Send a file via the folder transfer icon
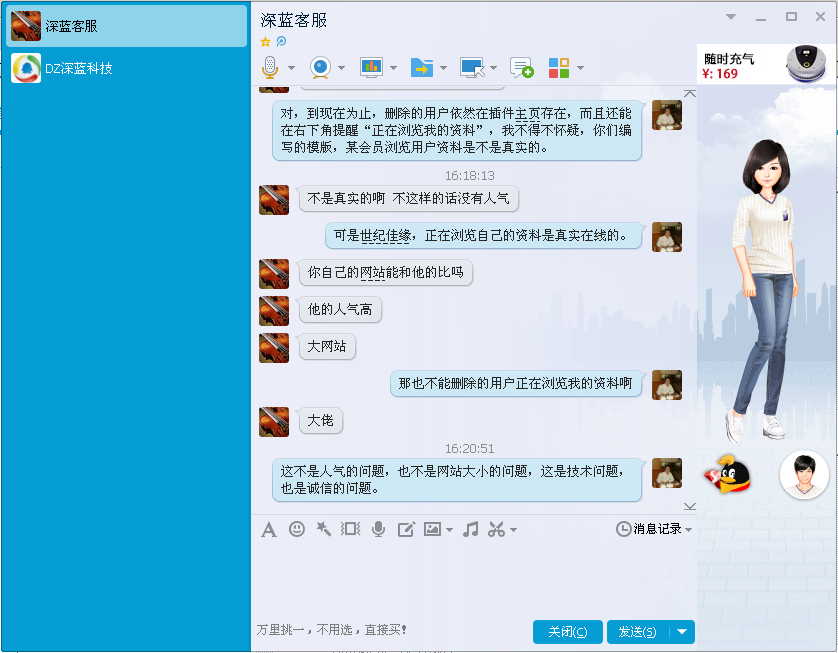The height and width of the screenshot is (653, 838). tap(424, 68)
